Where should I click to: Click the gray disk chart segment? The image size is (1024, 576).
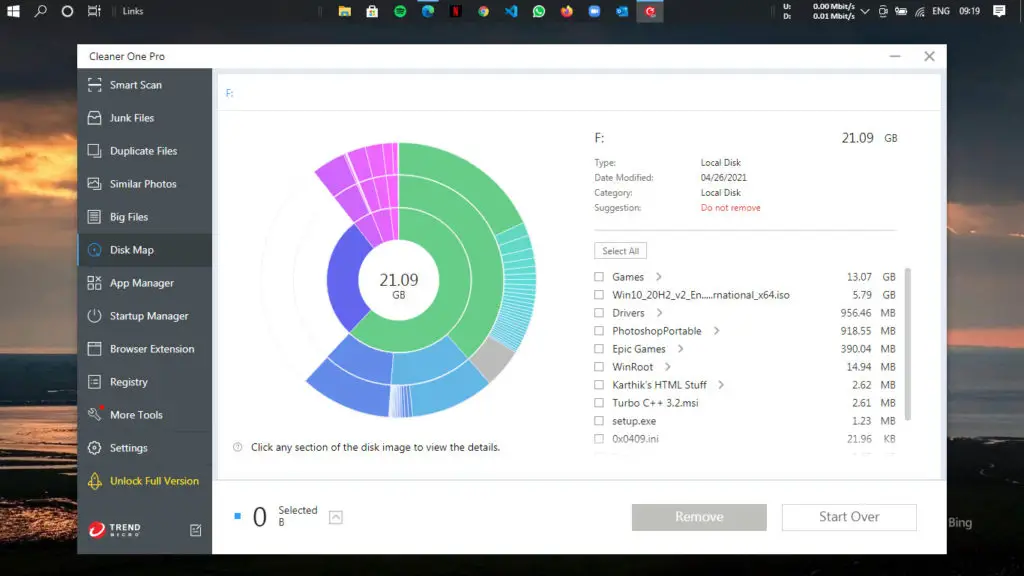[491, 359]
